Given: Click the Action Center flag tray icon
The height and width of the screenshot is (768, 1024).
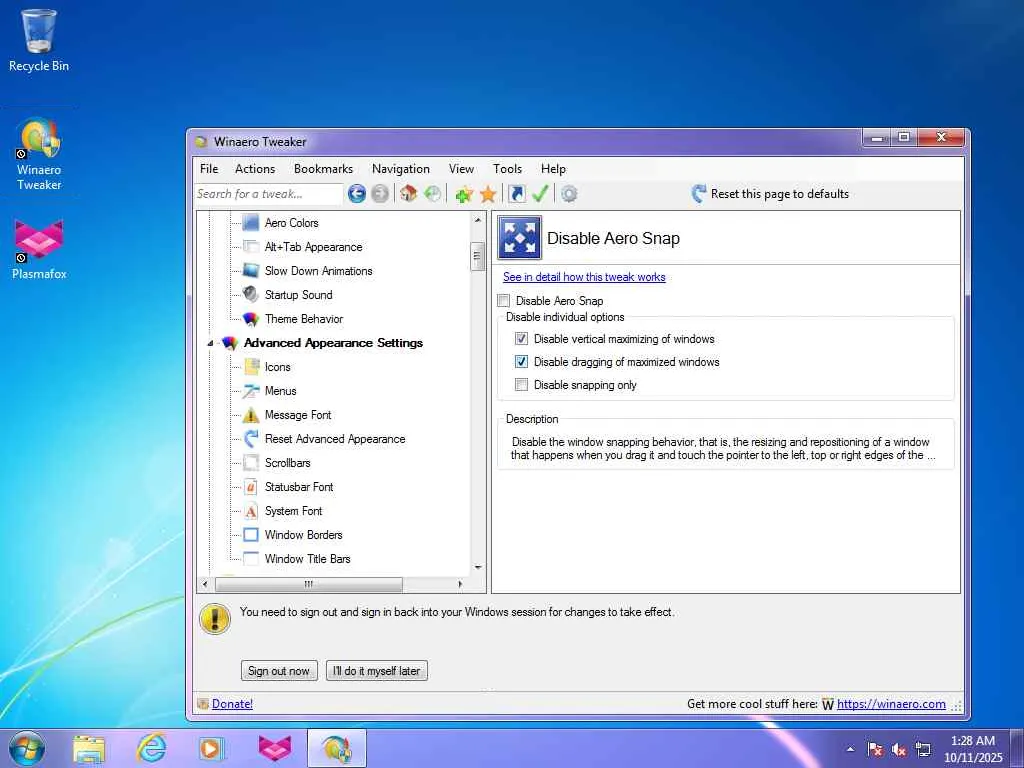Looking at the screenshot, I should [875, 750].
